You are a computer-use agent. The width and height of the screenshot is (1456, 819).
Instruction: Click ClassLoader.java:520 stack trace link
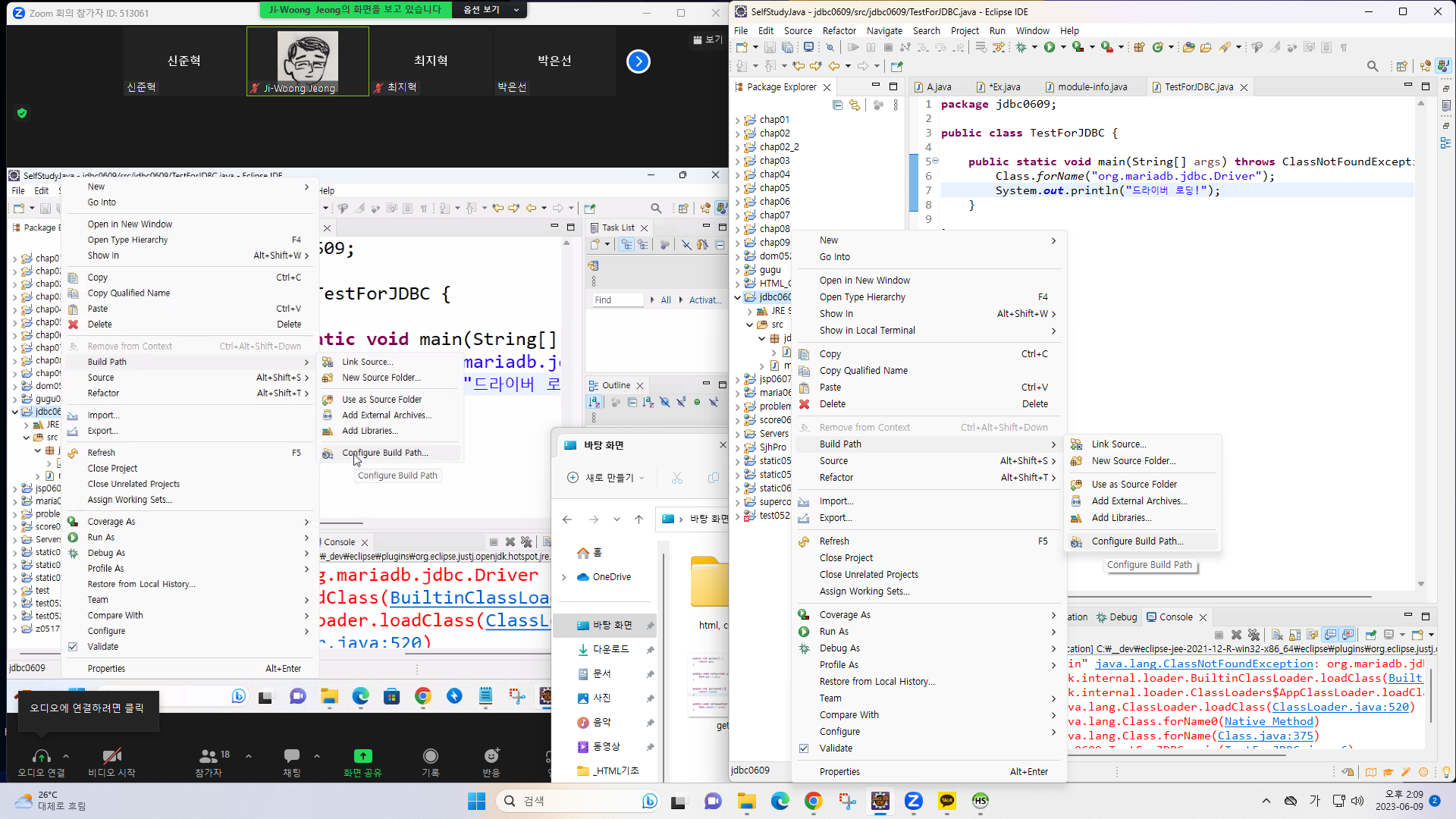1340,707
